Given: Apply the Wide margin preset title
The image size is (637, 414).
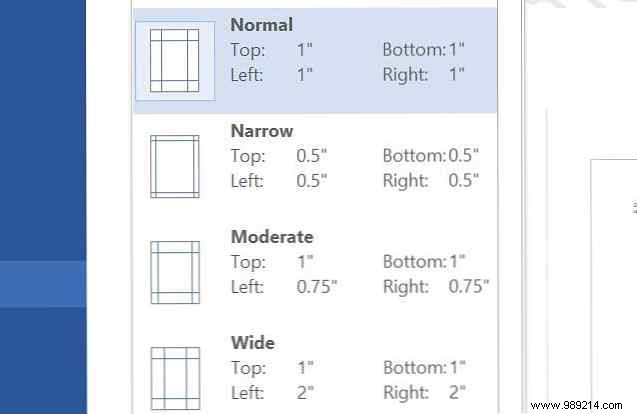Looking at the screenshot, I should [x=252, y=343].
